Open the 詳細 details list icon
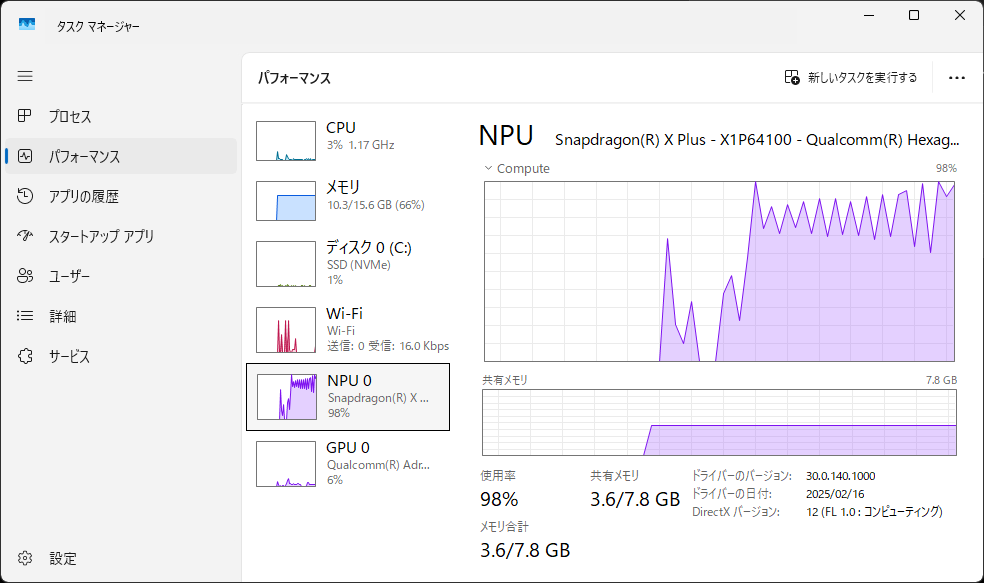Image resolution: width=984 pixels, height=583 pixels. pos(26,317)
